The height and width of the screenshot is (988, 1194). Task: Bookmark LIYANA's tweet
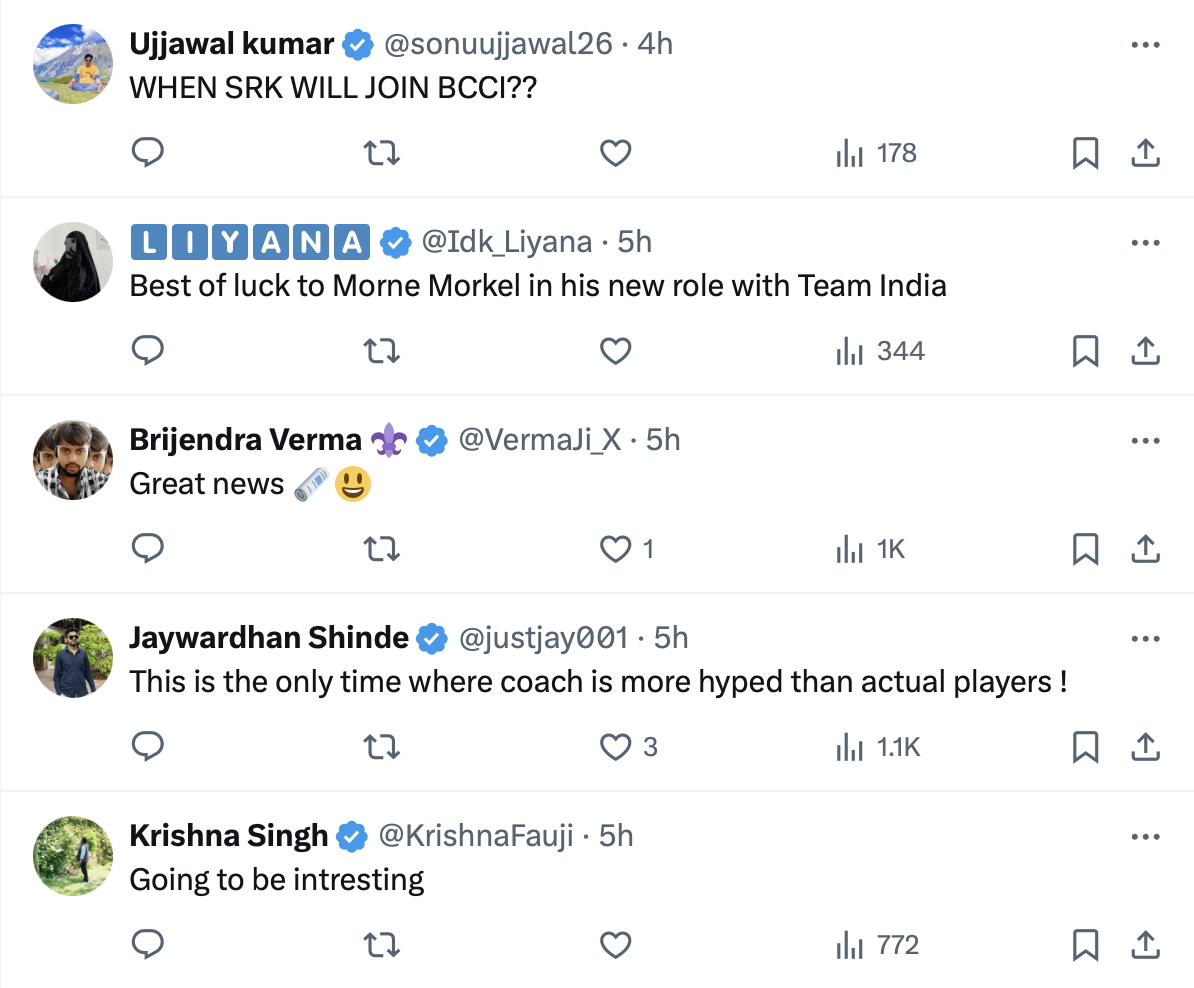(x=1085, y=351)
